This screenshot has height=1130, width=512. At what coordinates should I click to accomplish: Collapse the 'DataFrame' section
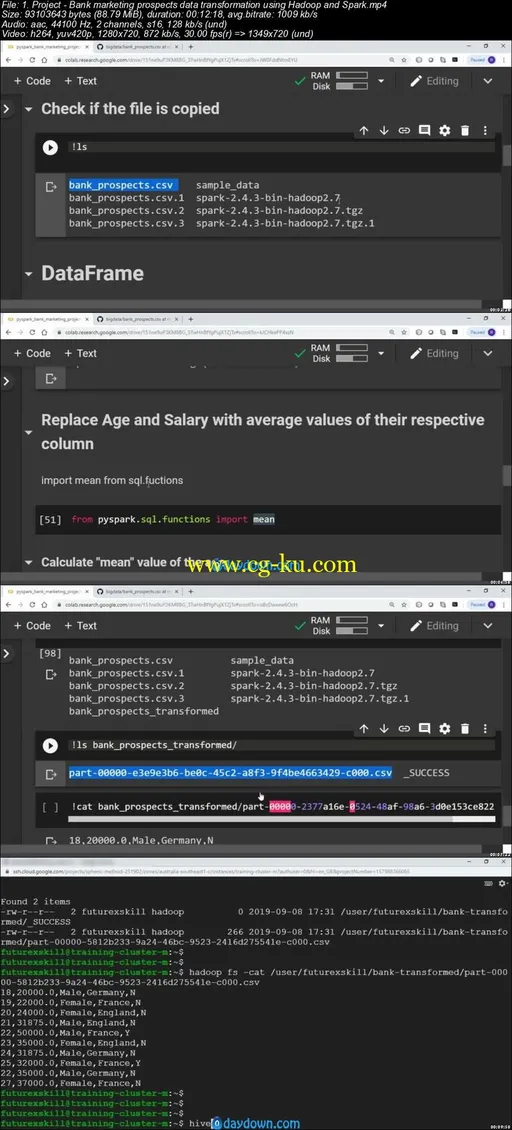[x=29, y=274]
